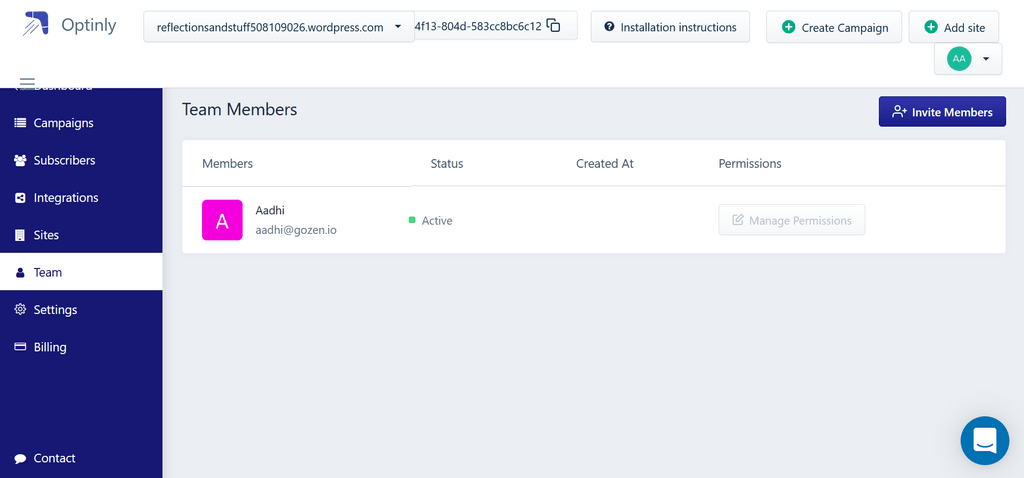Open Installation instructions
This screenshot has height=478, width=1024.
[670, 27]
